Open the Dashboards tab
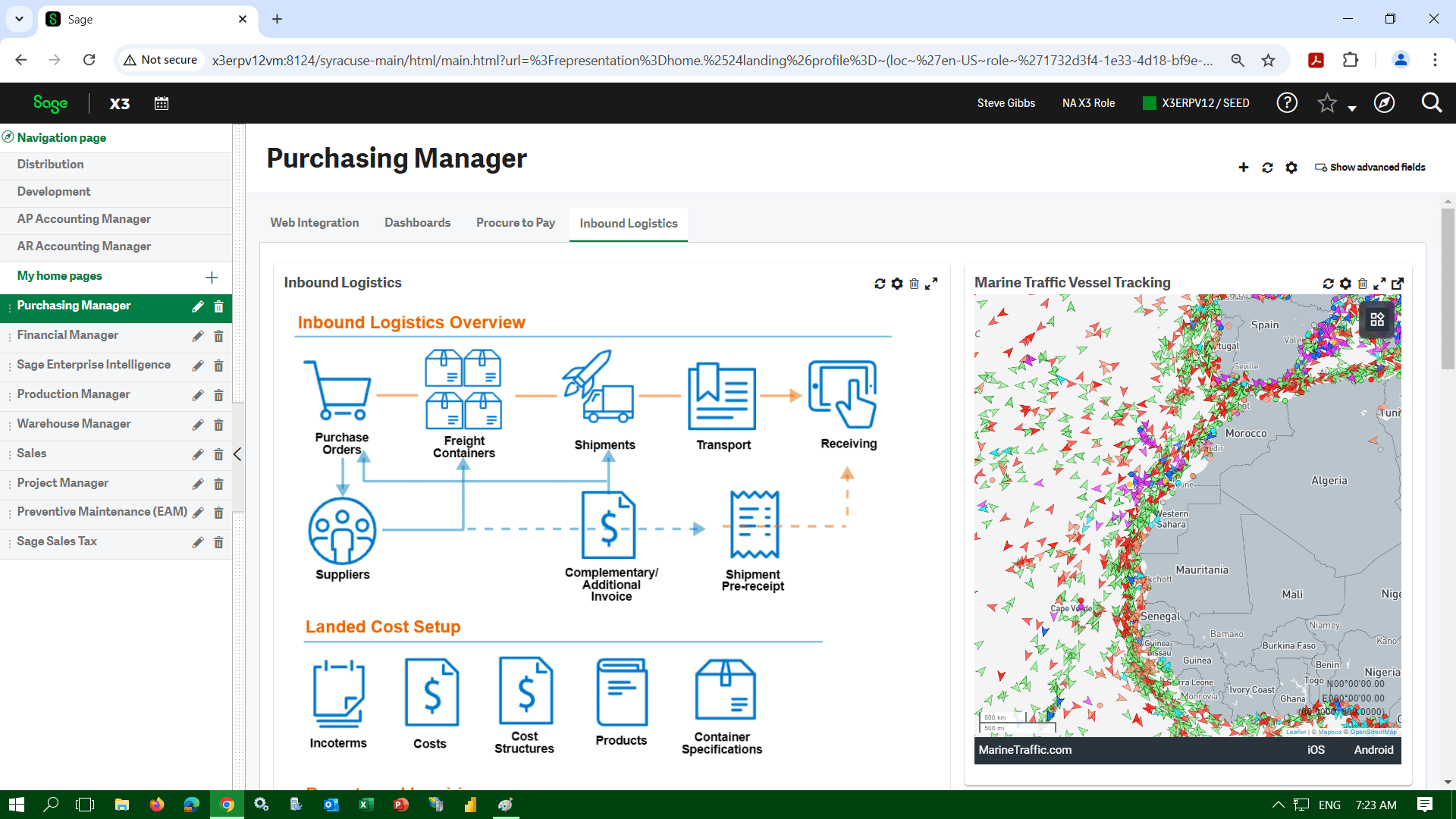 pos(417,222)
